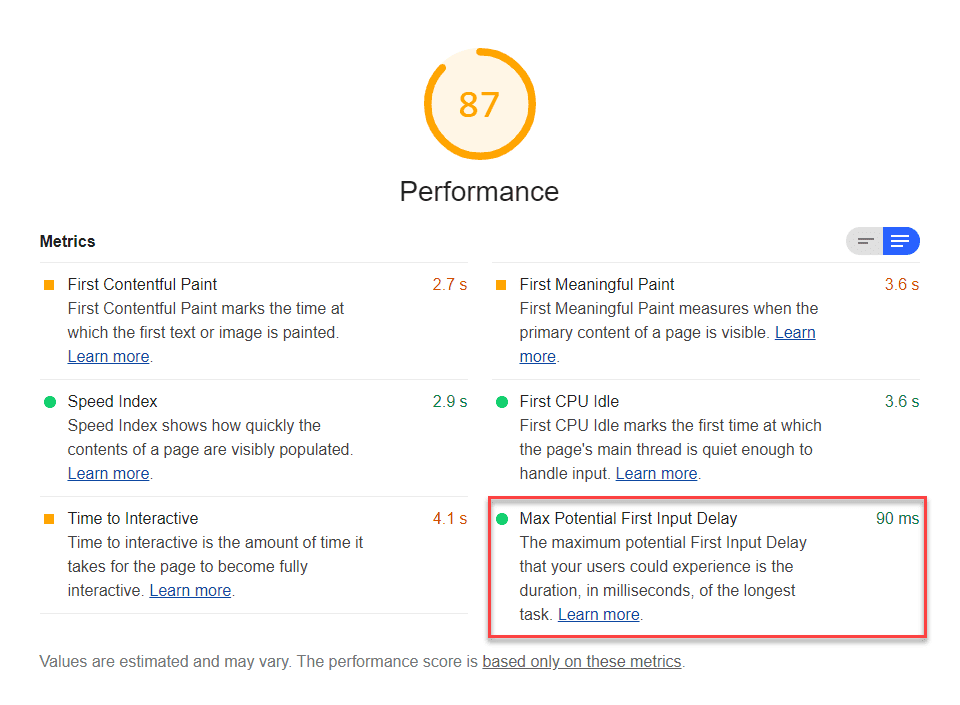Click the orange square beside Time to Interactive
This screenshot has width=960, height=705.
click(48, 518)
